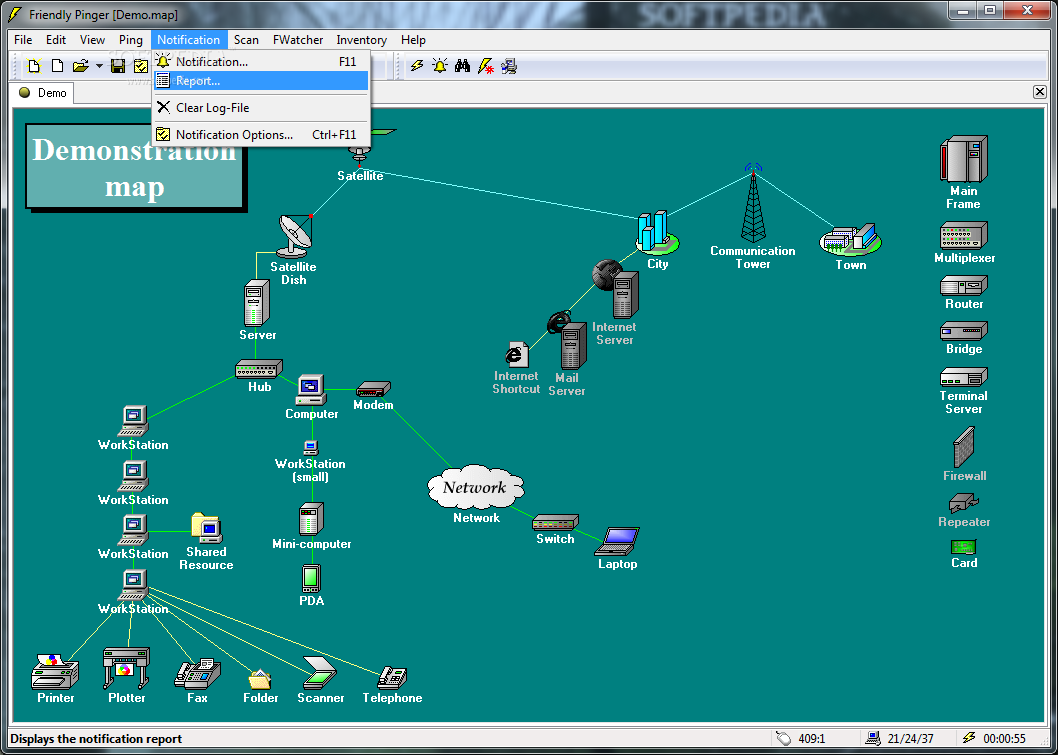The width and height of the screenshot is (1058, 755).
Task: Select the Communication Tower icon
Action: (753, 203)
